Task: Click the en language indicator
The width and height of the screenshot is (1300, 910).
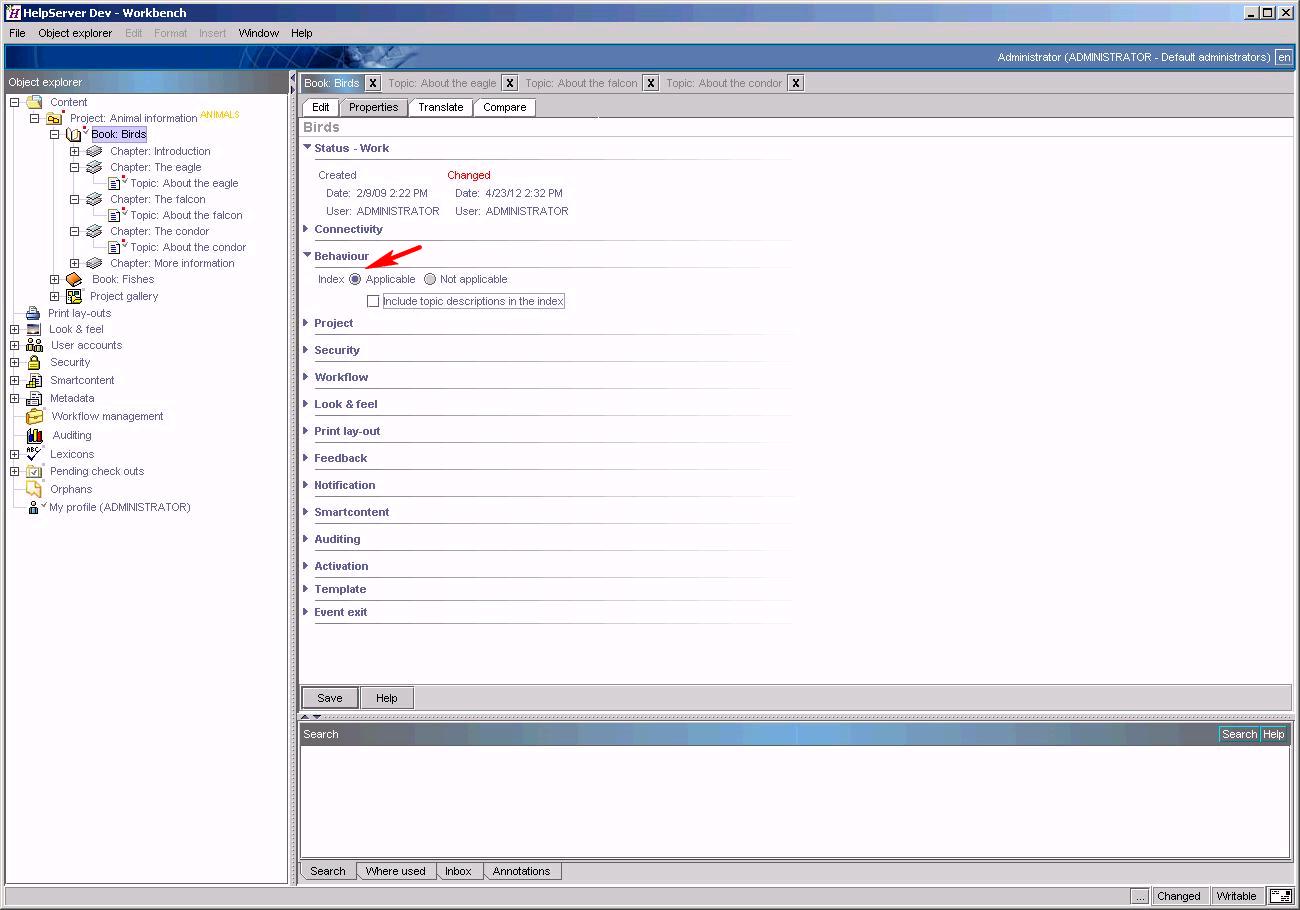Action: (x=1284, y=57)
